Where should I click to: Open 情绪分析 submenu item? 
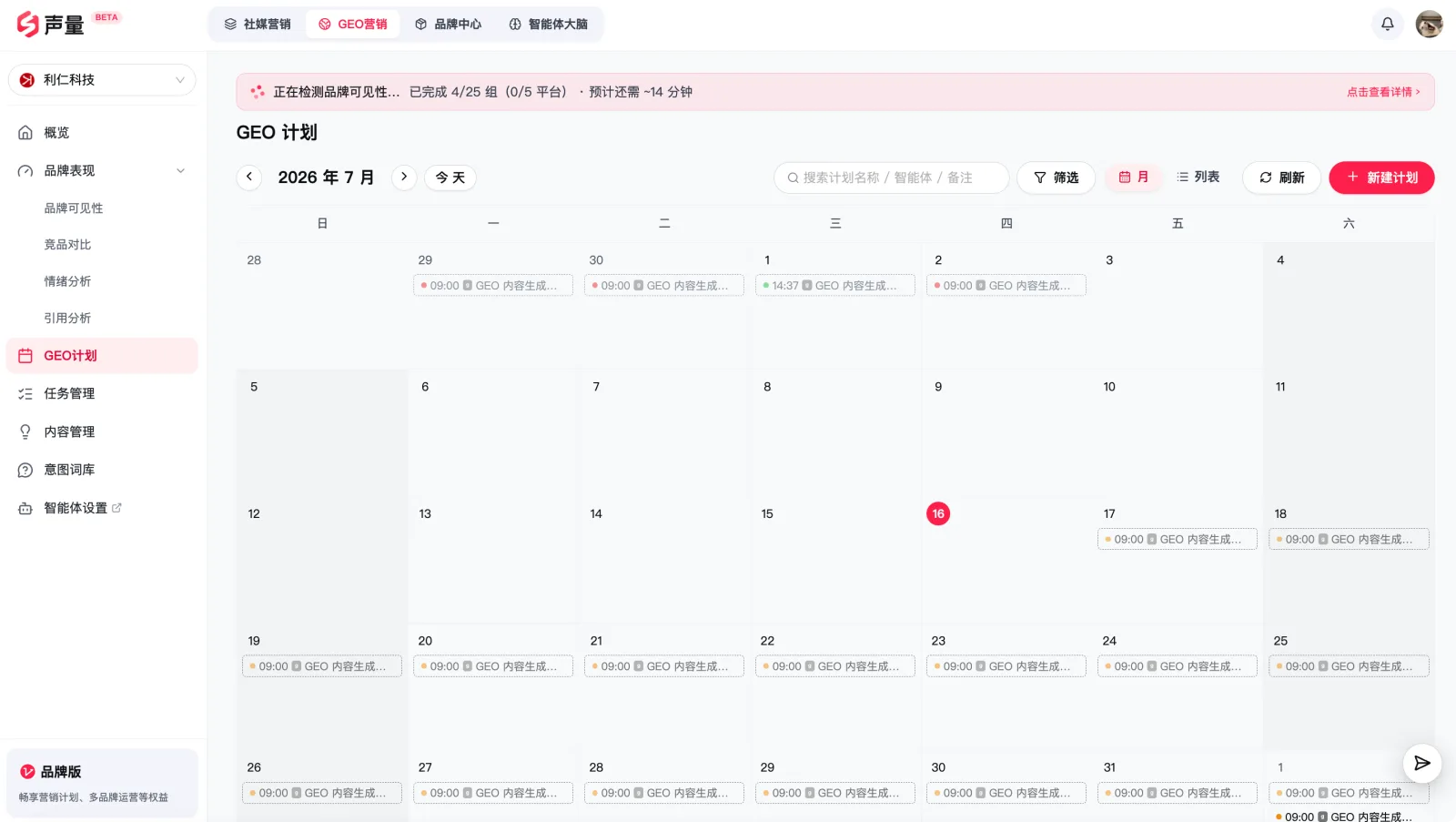click(x=67, y=281)
